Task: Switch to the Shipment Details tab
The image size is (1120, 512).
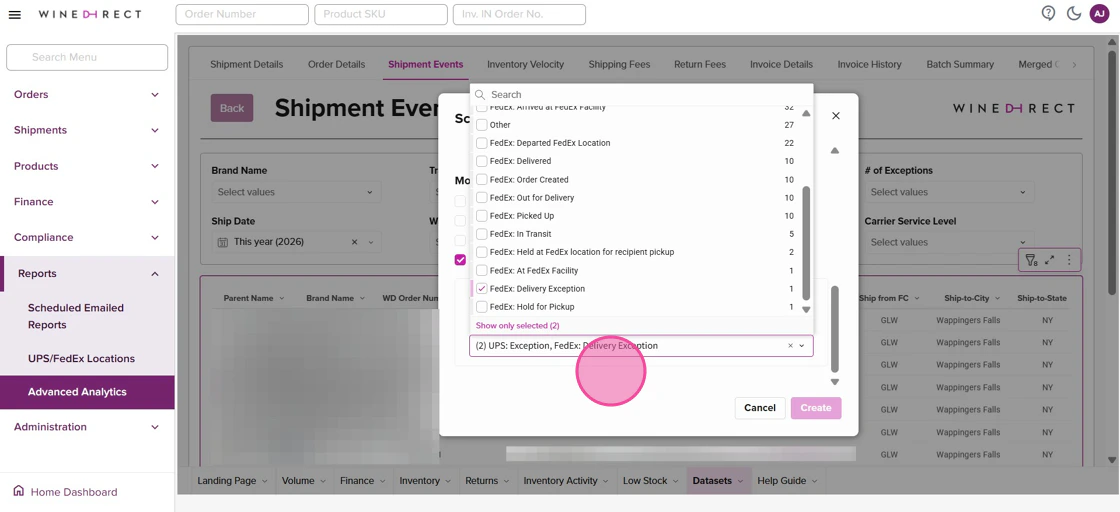Action: (x=246, y=64)
